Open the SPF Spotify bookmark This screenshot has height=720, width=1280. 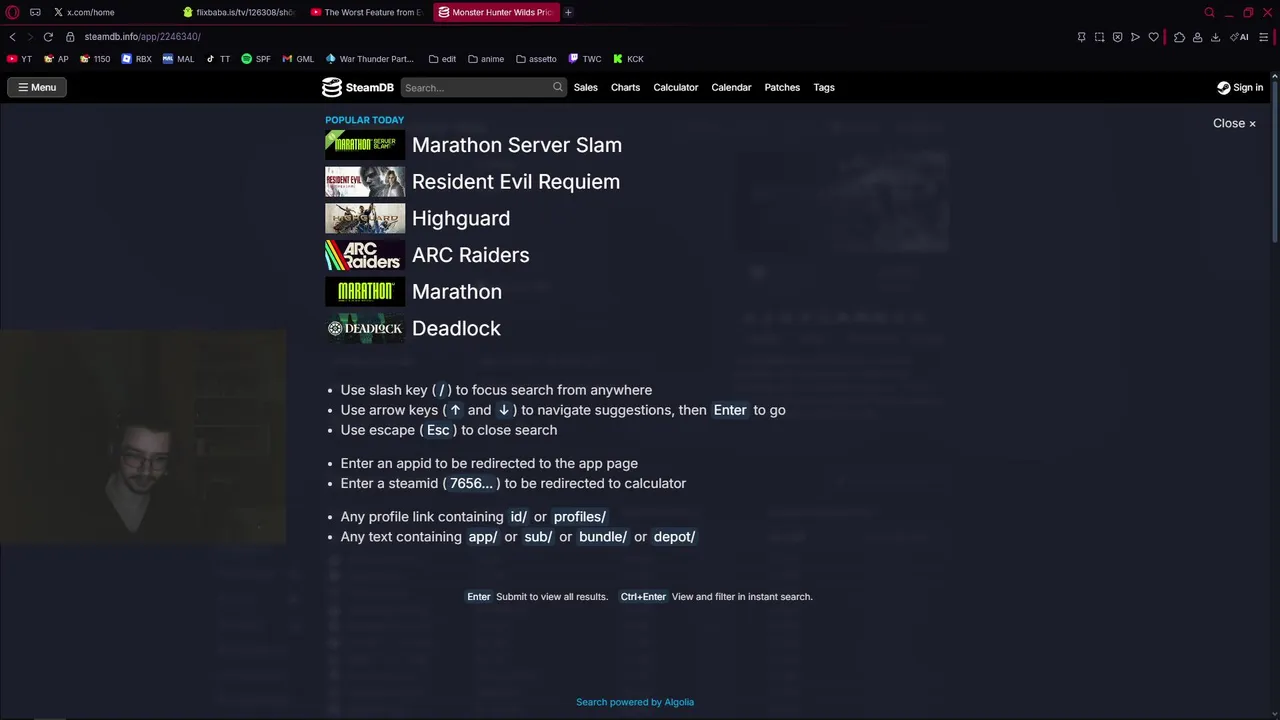(256, 59)
